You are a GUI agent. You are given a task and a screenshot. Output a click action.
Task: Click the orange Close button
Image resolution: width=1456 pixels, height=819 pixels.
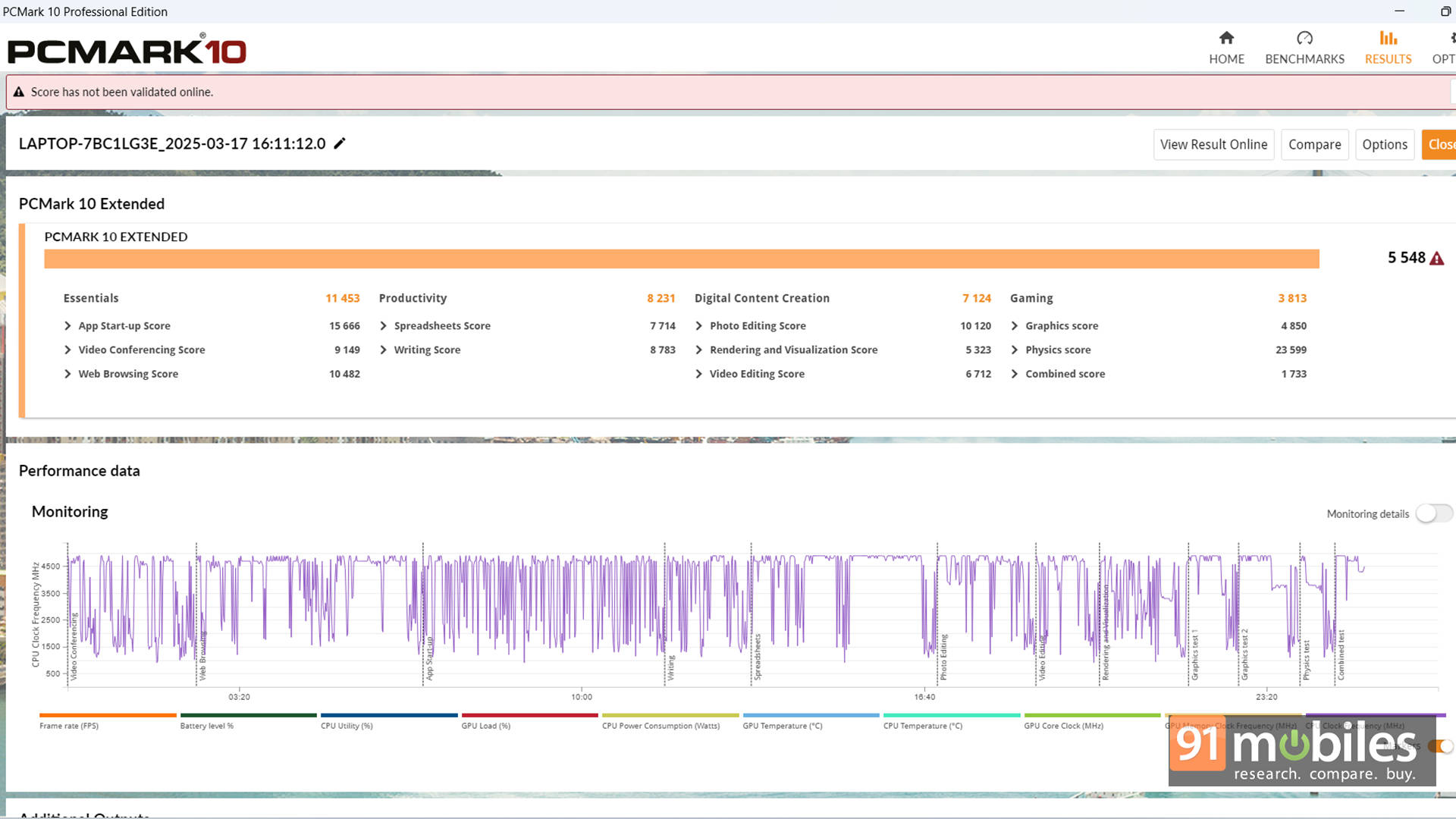click(1439, 145)
